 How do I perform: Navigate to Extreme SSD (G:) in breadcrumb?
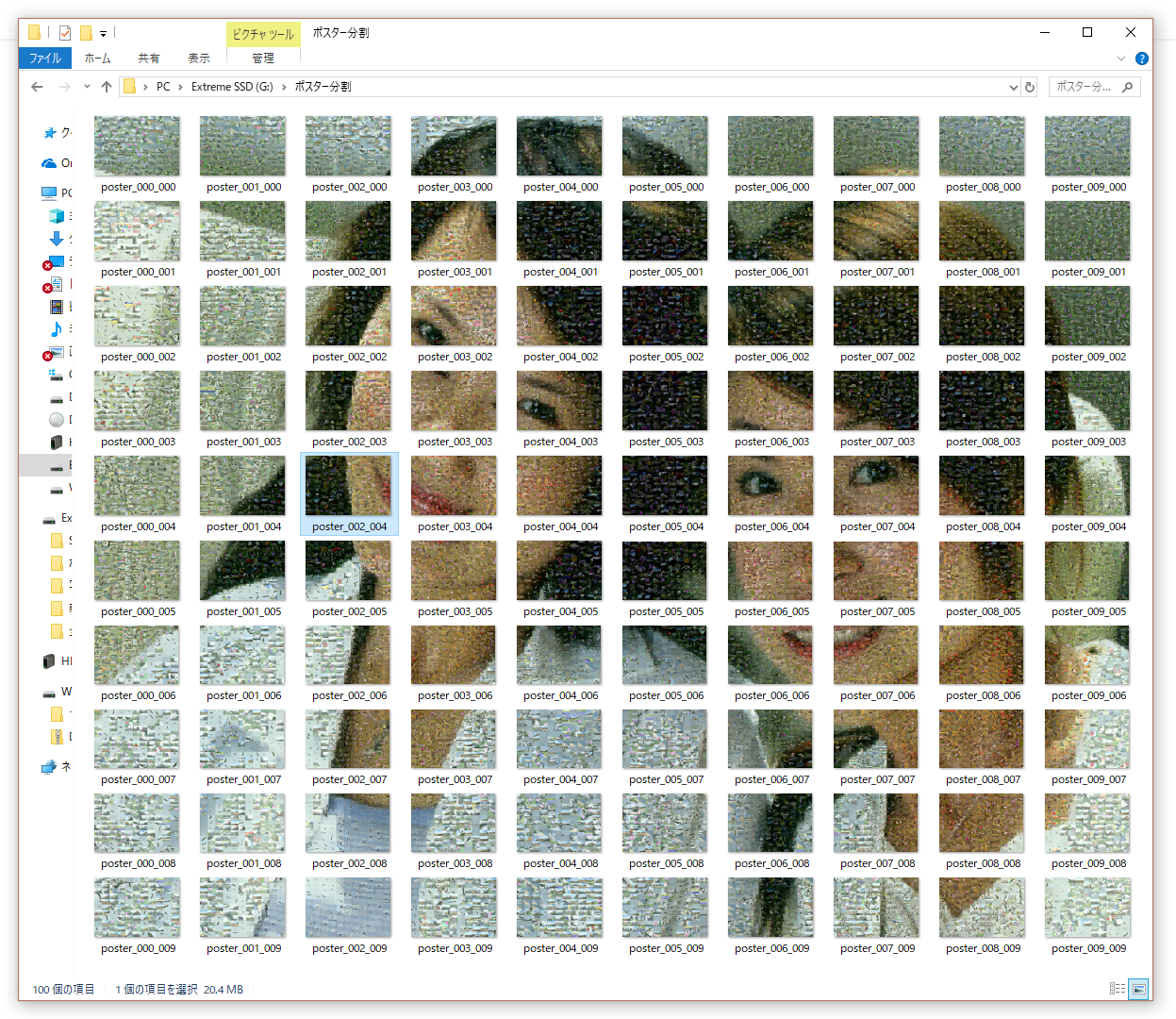(232, 87)
